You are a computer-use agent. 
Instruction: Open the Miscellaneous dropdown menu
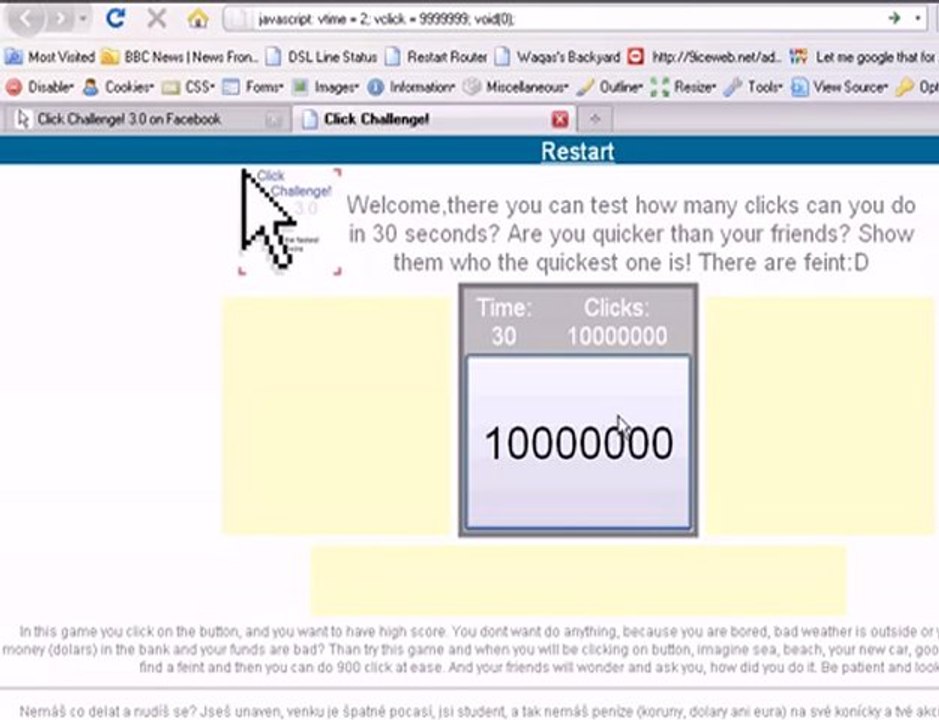click(x=516, y=87)
